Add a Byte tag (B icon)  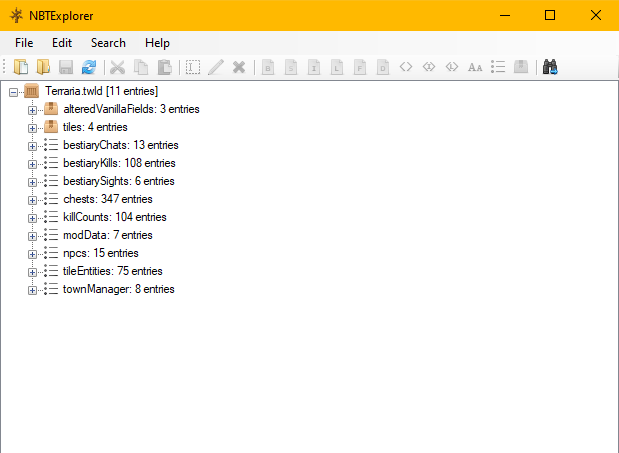[x=268, y=67]
